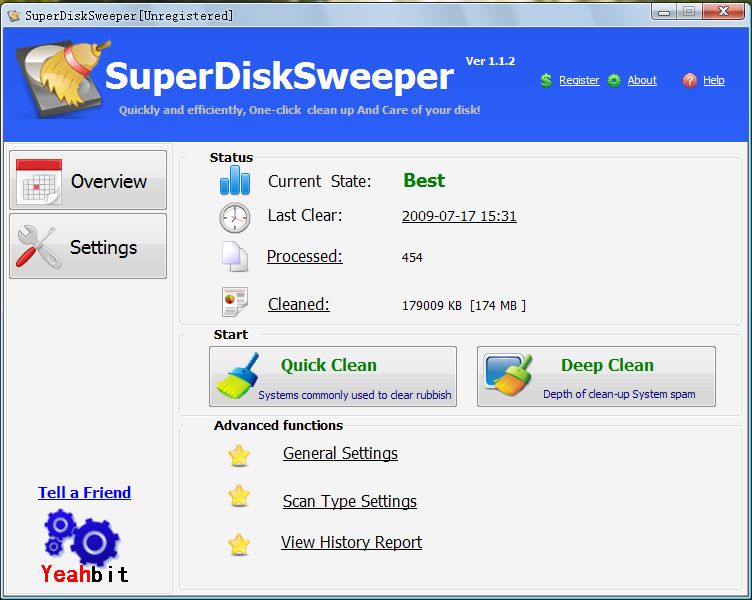Click the title bar application icon
752x600 pixels.
coord(14,16)
